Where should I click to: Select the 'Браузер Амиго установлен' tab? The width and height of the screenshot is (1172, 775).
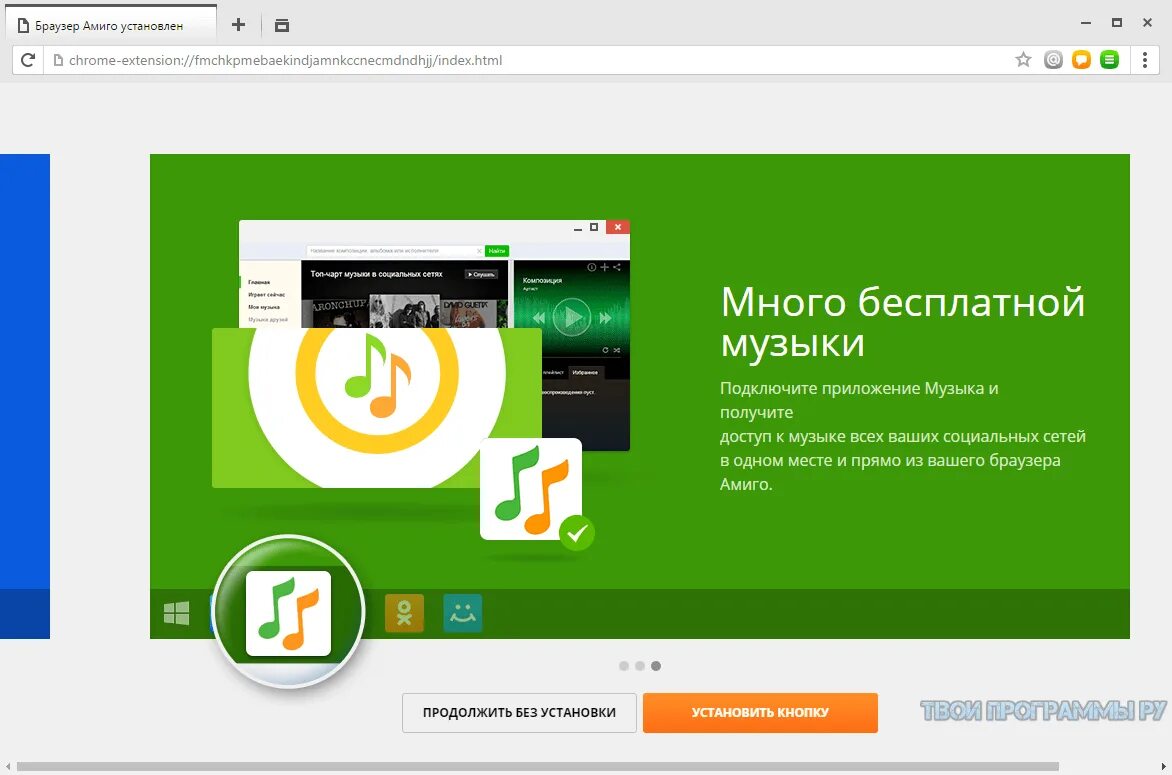pos(111,25)
